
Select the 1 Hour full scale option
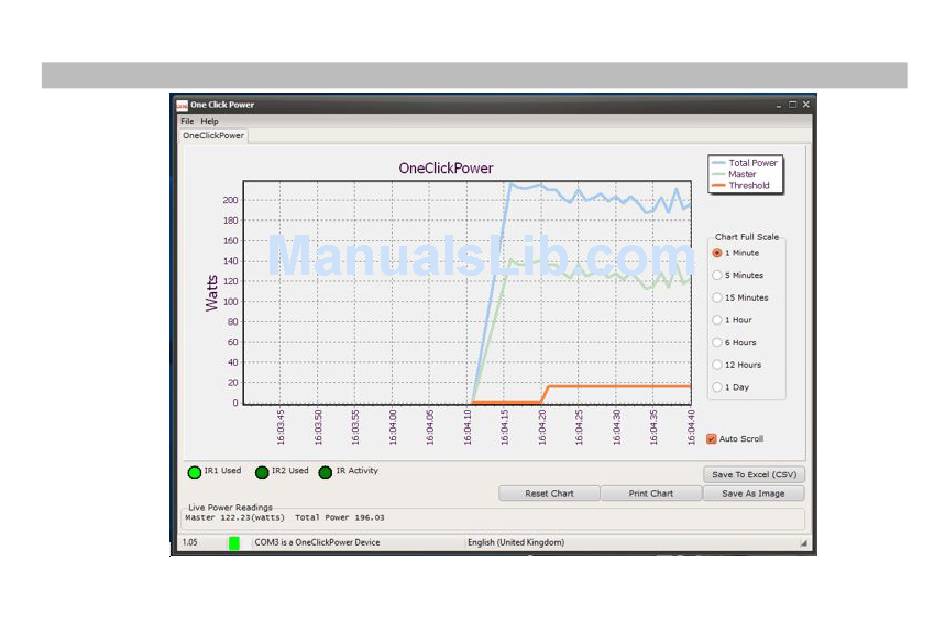717,320
